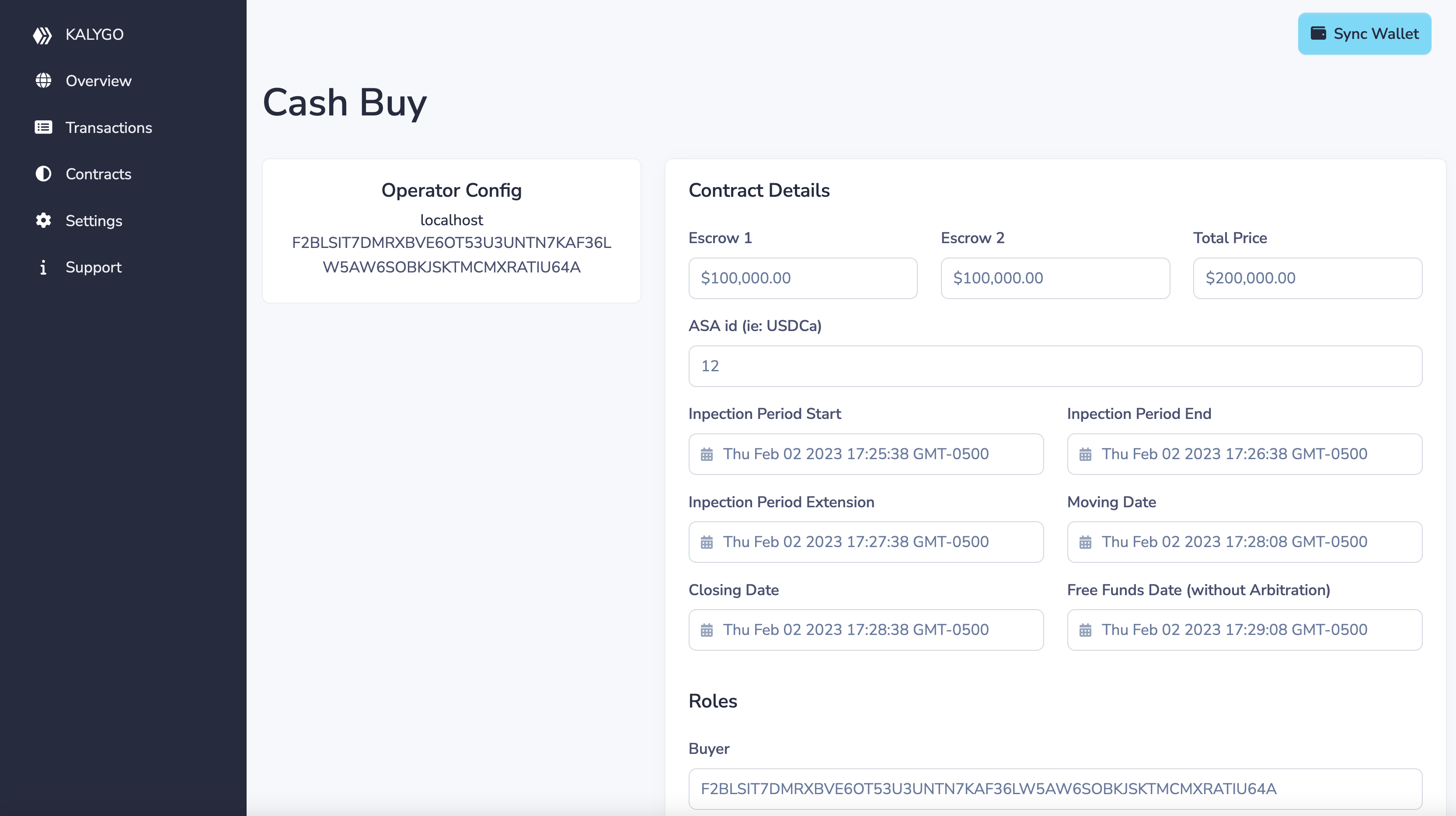This screenshot has width=1456, height=816.
Task: Go to Transactions in sidebar
Action: tap(108, 128)
